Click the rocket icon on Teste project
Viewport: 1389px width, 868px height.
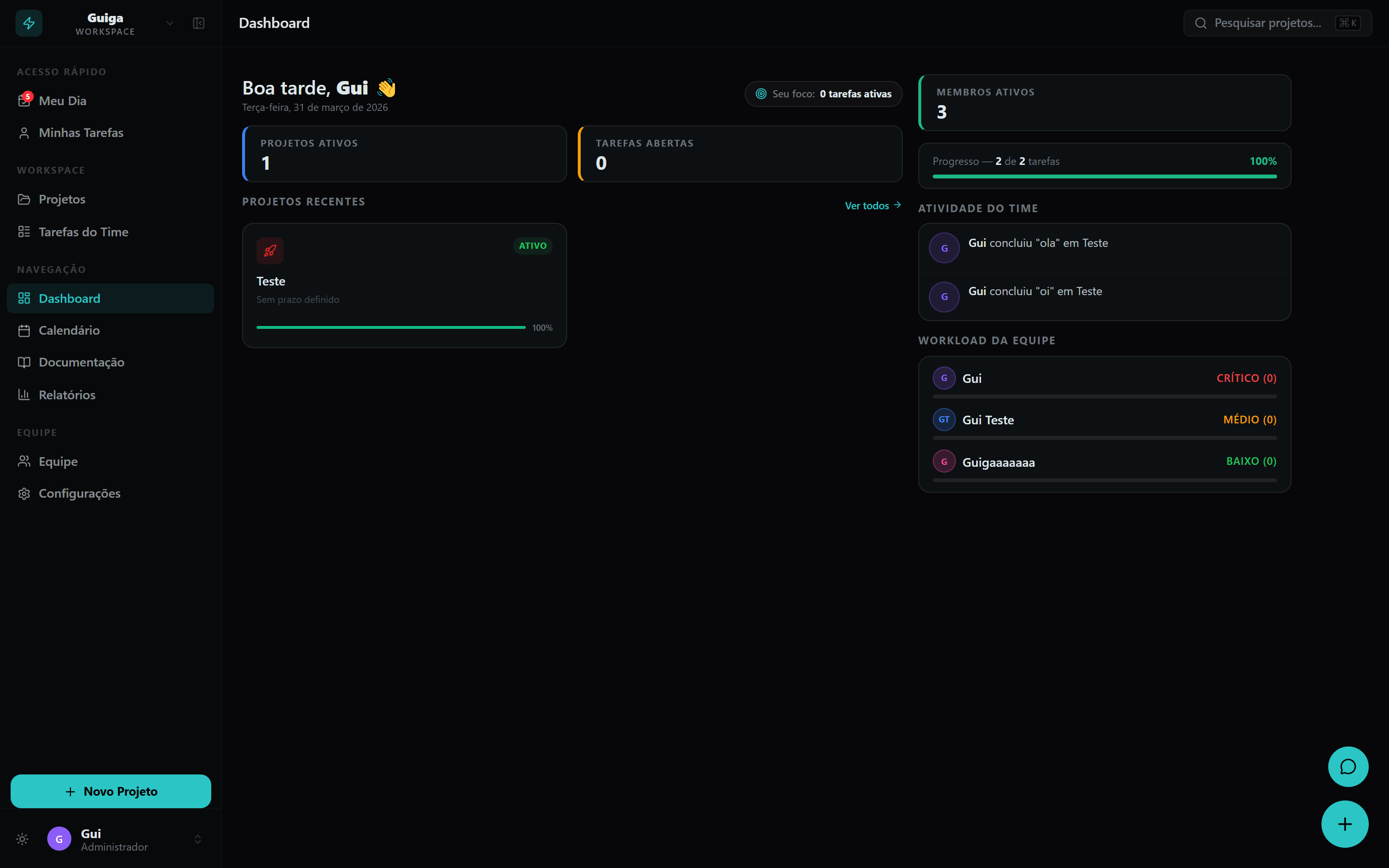tap(270, 251)
